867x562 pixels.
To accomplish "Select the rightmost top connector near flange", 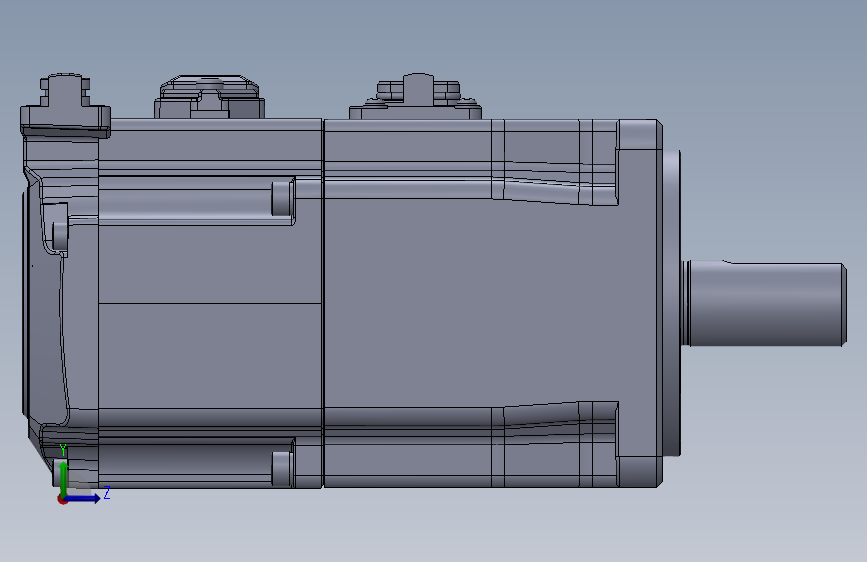I will click(x=415, y=96).
